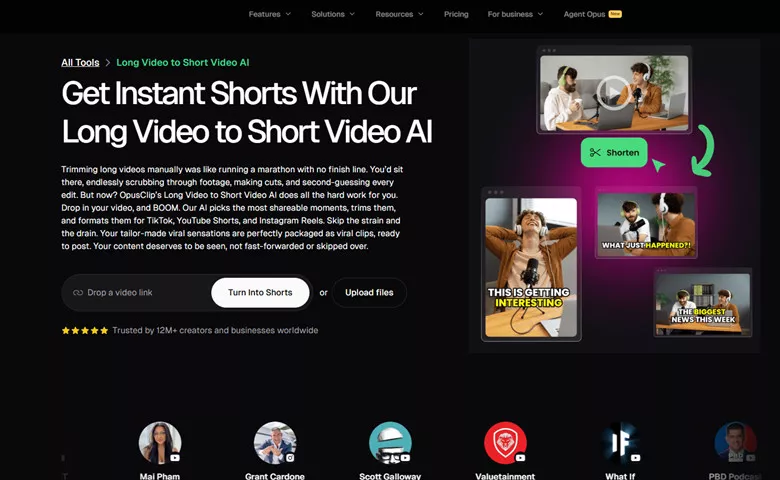Click the Get Instant Shorts main heading

(247, 112)
